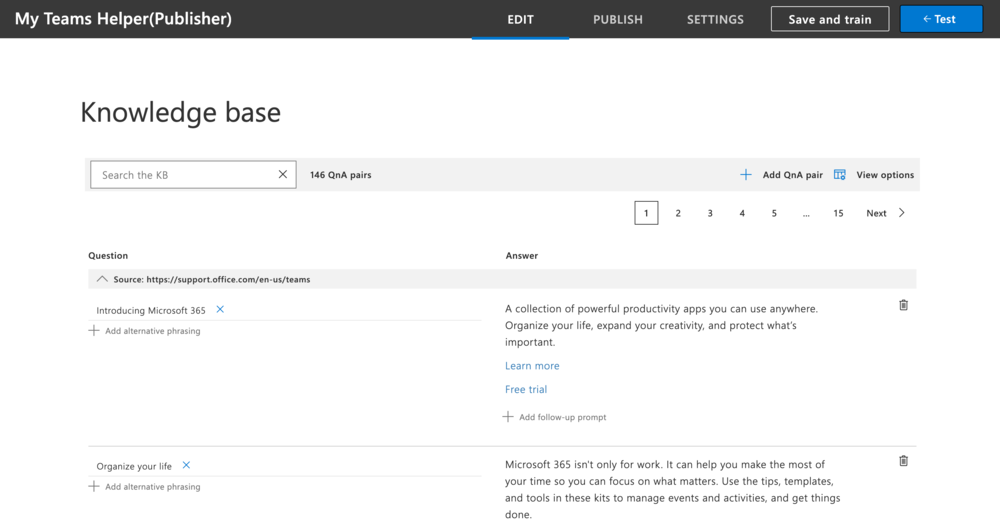Open the Learn more link
This screenshot has width=1000, height=530.
[x=532, y=365]
